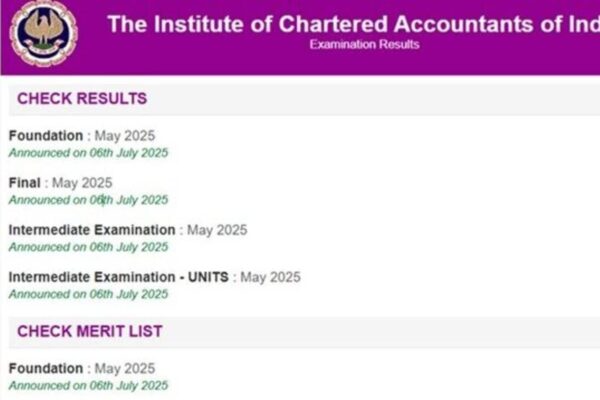Open Foundation link under Check Results
Viewport: 600px width, 400px height.
coord(46,136)
